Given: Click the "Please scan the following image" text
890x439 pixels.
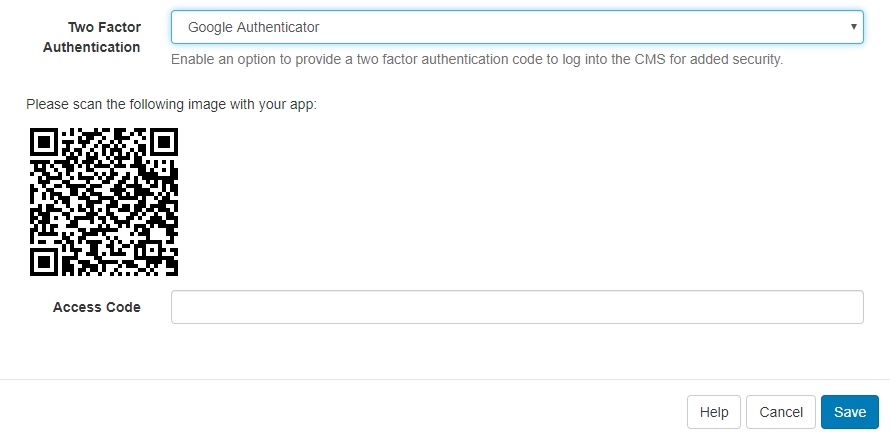Looking at the screenshot, I should (171, 103).
